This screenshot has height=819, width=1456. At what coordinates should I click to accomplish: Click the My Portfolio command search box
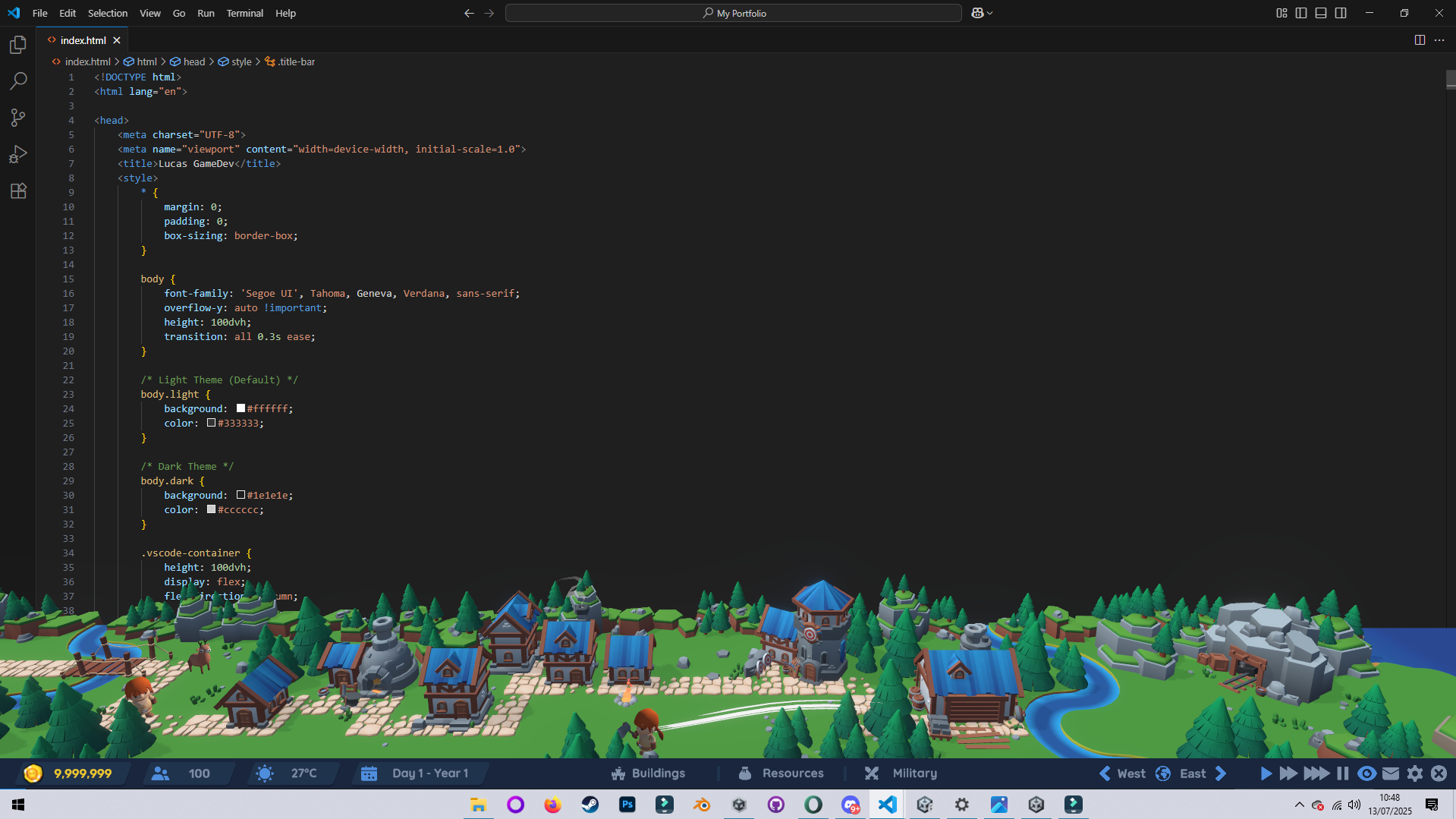point(733,13)
